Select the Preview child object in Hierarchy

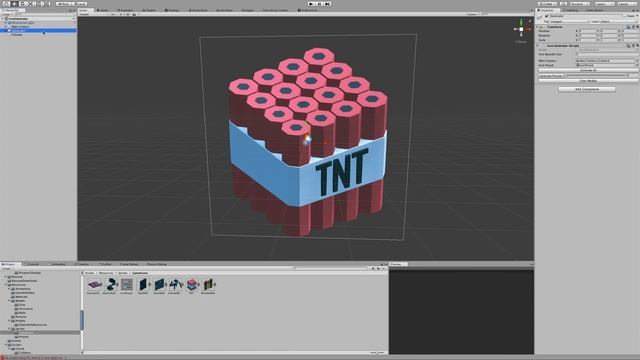17,35
